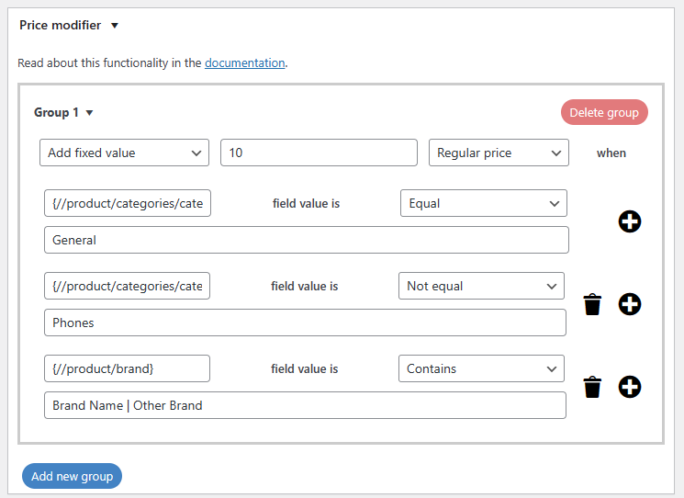Click plus icon beside the General condition
Viewport: 684px width, 498px height.
(x=629, y=222)
